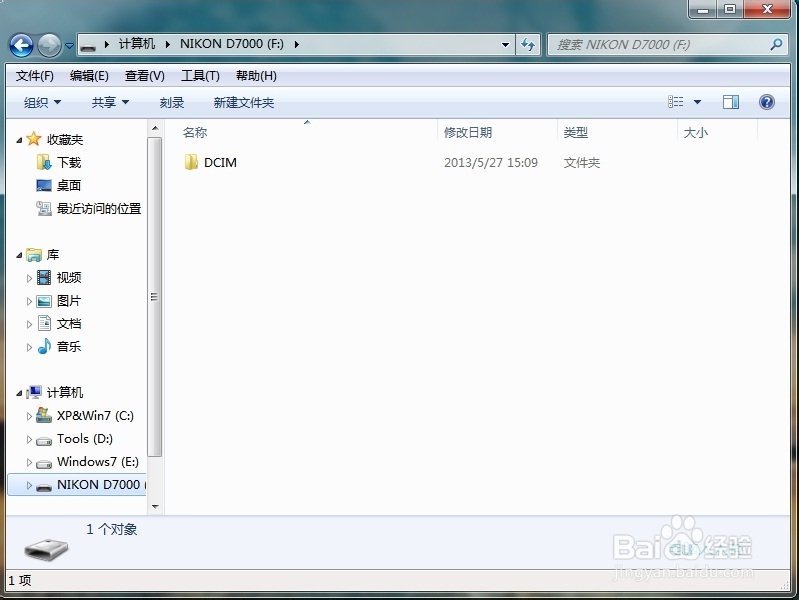799x600 pixels.
Task: Refresh the current folder view
Action: click(x=528, y=45)
